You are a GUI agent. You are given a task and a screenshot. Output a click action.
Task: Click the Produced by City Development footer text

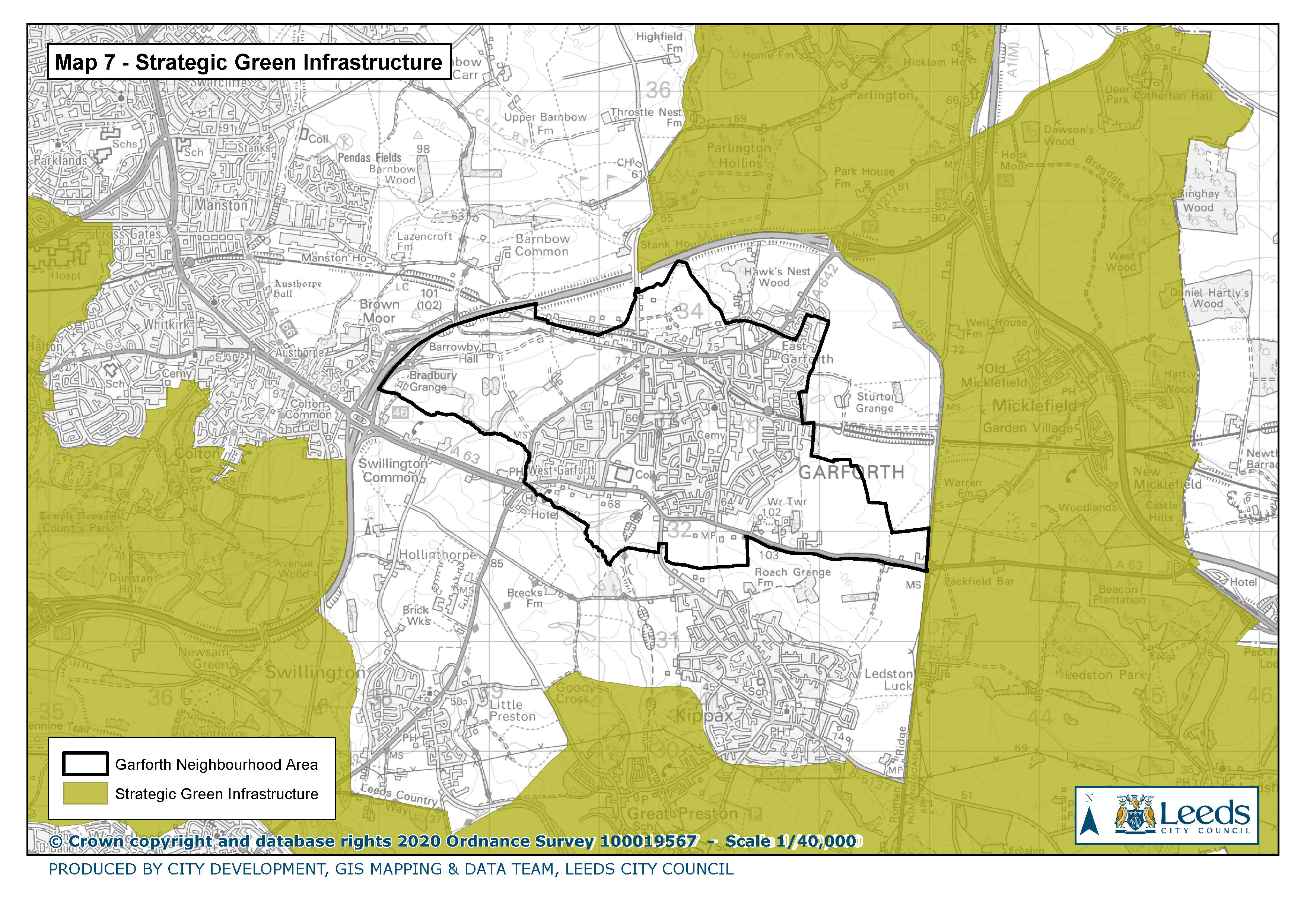391,869
